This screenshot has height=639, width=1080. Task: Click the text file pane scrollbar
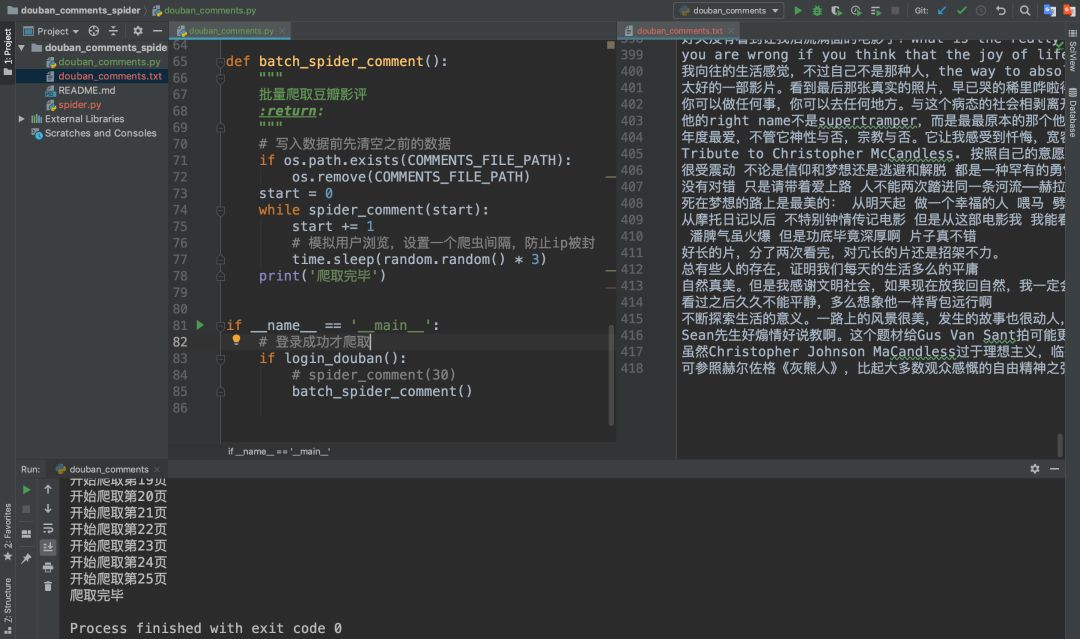tap(1059, 445)
